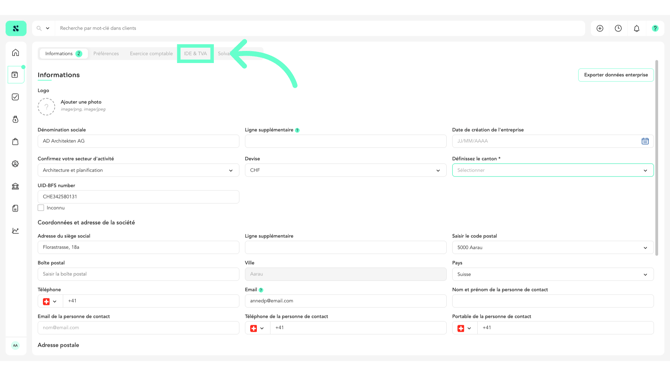The width and height of the screenshot is (670, 376).
Task: Click the calendar icon in creation date field
Action: pyautogui.click(x=645, y=141)
